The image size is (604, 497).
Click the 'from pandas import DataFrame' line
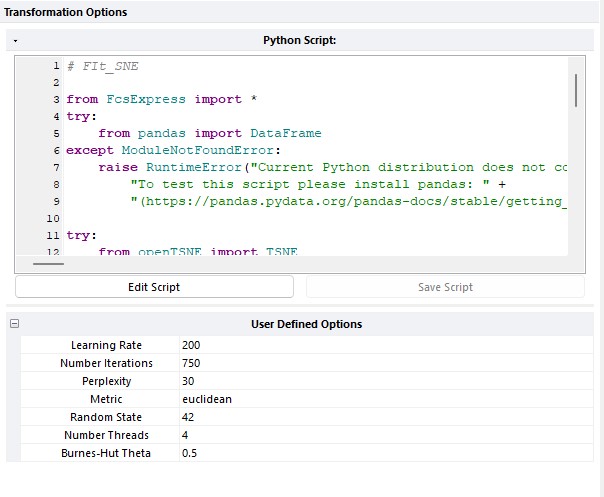click(x=210, y=133)
